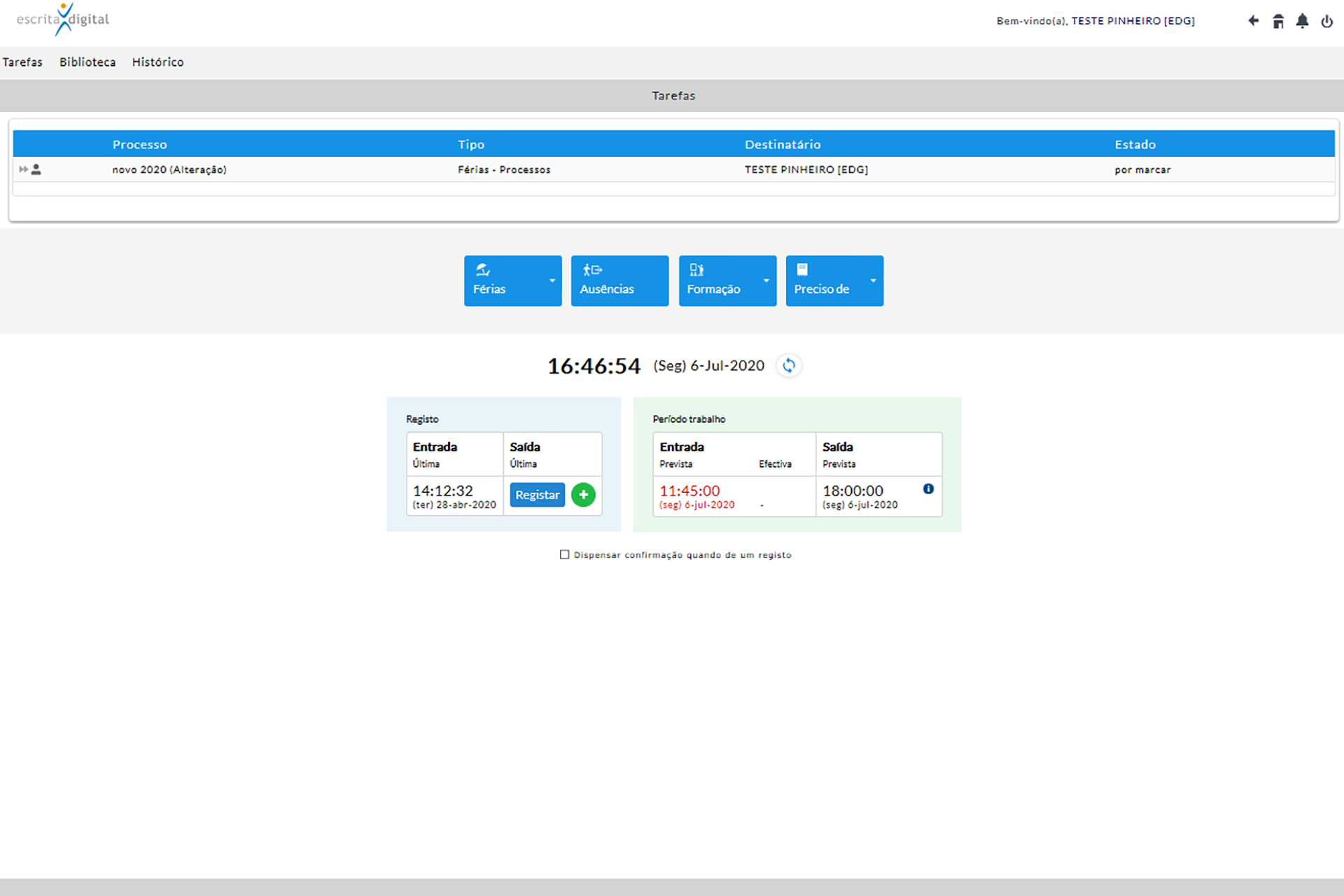Screen dimensions: 1344x896
Task: Open the notifications bell icon
Action: (x=1302, y=21)
